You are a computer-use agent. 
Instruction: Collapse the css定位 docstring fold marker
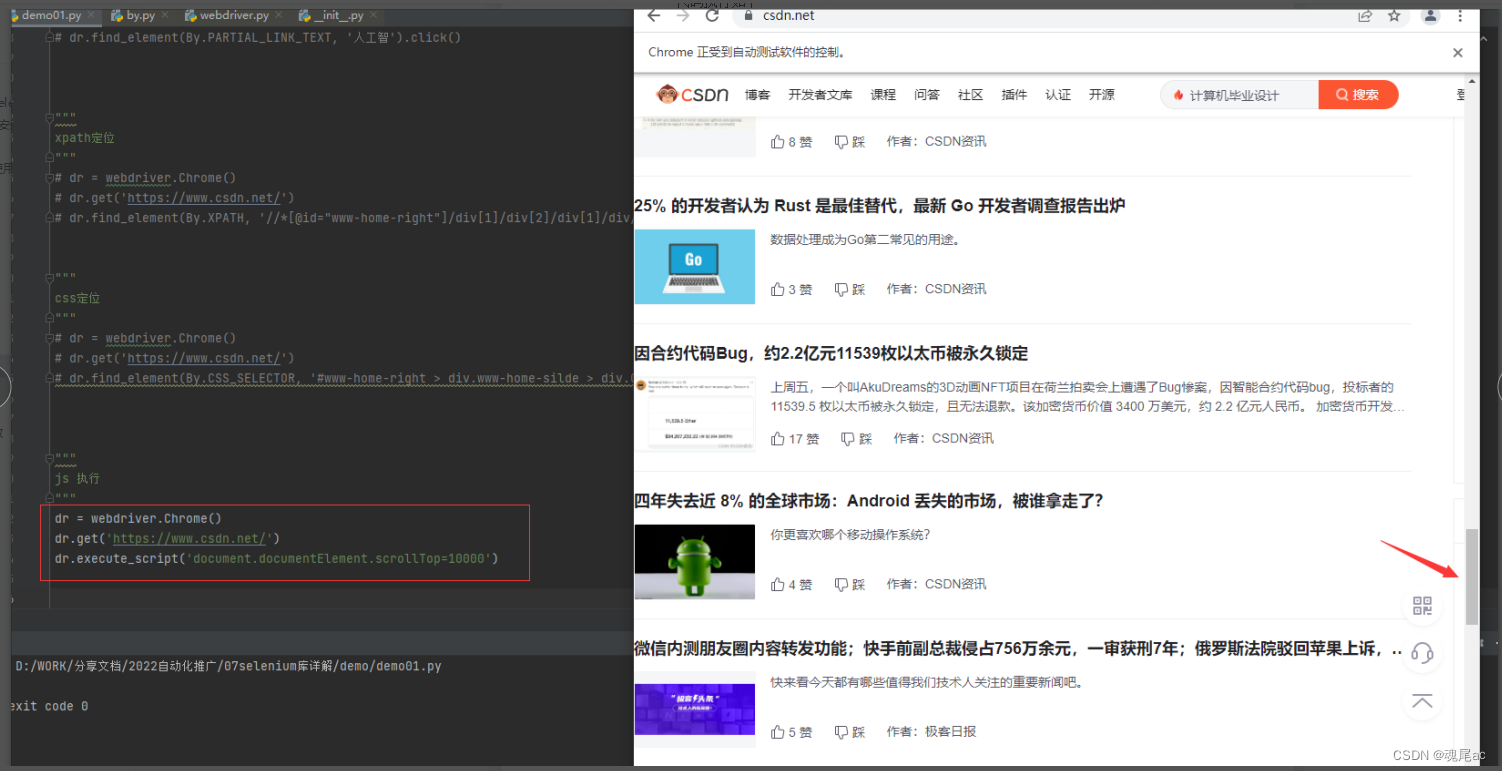(x=49, y=278)
